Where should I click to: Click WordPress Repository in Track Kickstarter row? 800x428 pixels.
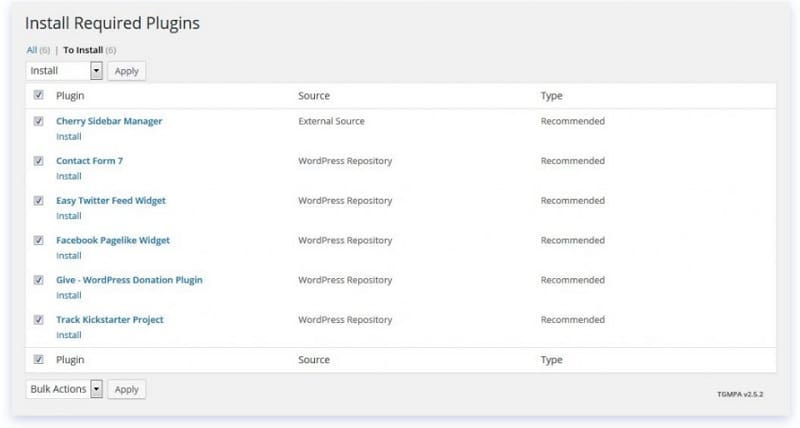click(x=345, y=320)
